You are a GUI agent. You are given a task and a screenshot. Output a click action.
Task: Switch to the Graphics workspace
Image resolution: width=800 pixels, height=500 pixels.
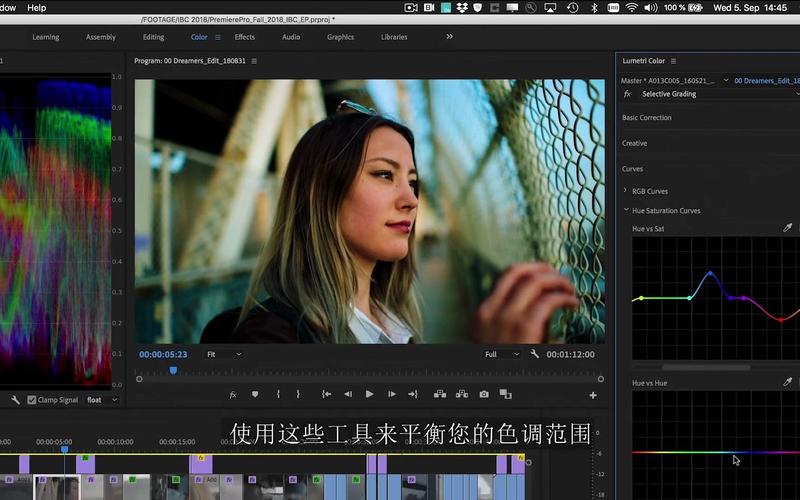[340, 37]
